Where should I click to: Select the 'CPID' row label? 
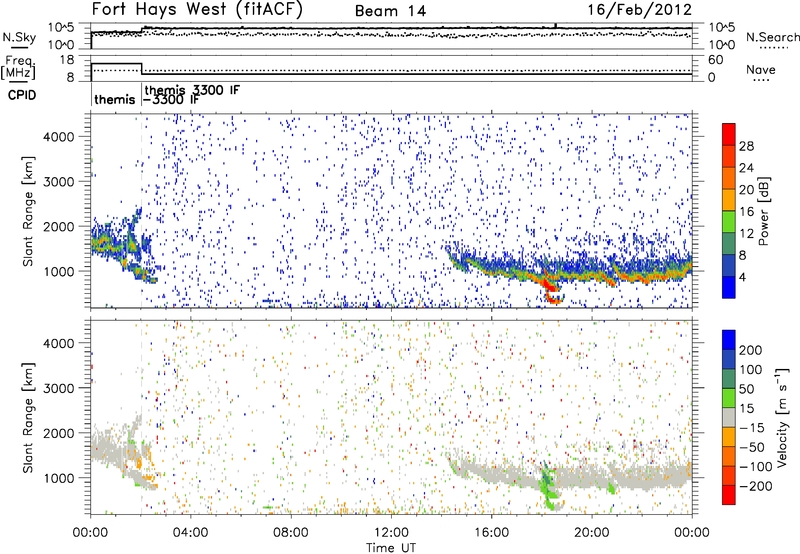tap(22, 95)
